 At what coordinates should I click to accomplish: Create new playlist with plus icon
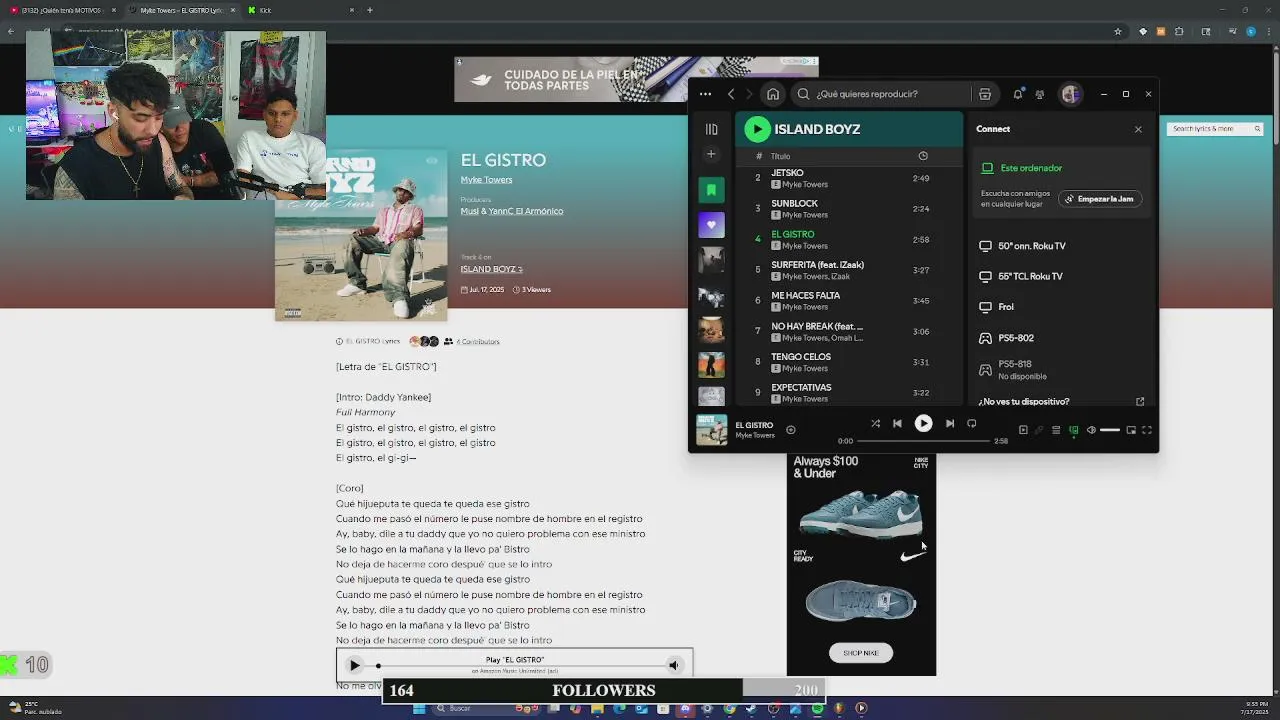711,154
